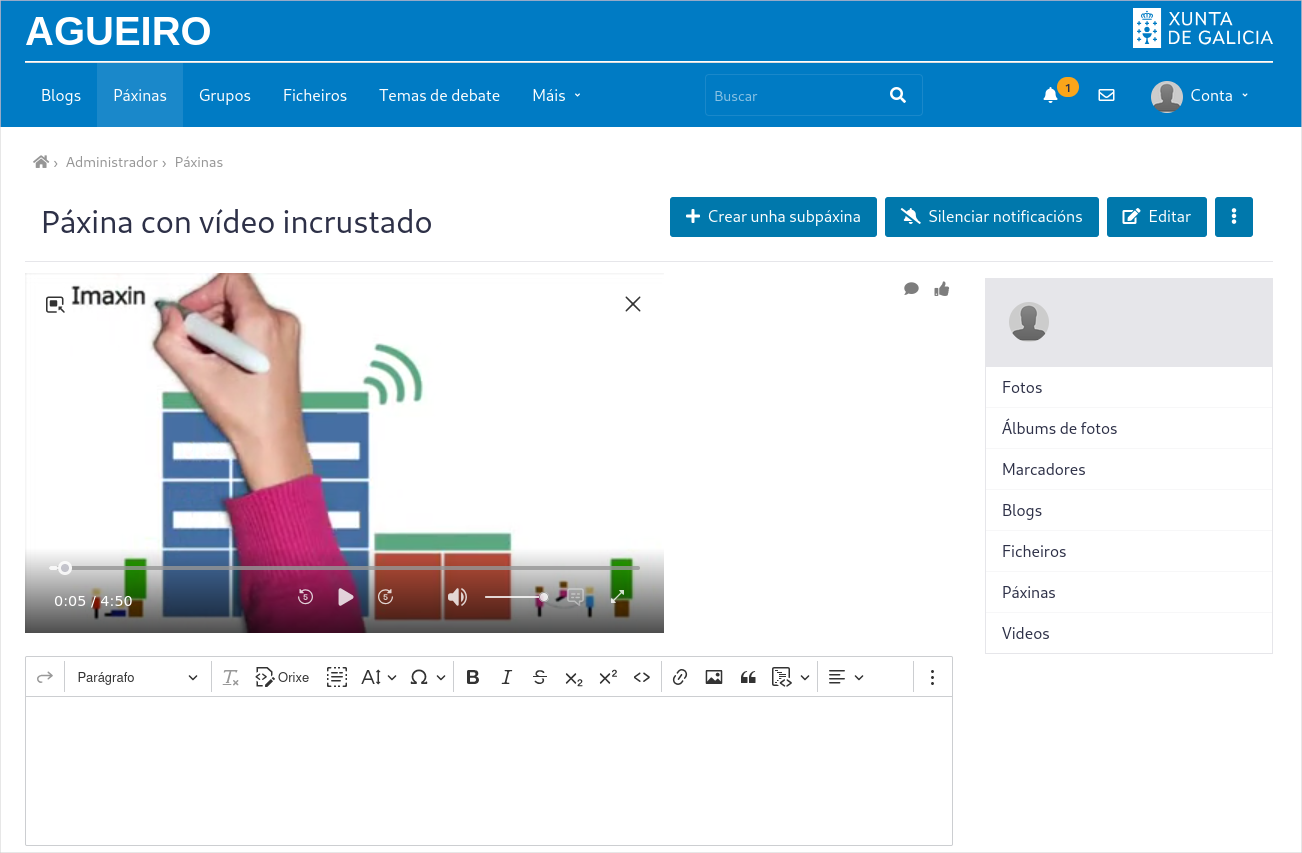Rewind the video five seconds

tap(306, 597)
